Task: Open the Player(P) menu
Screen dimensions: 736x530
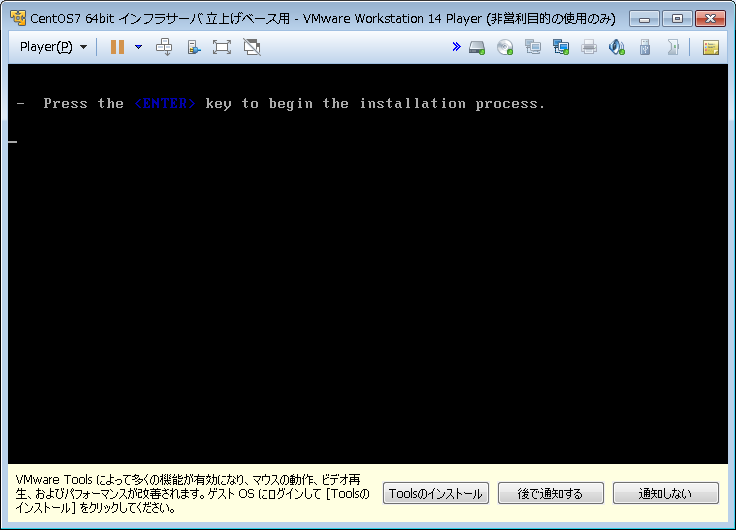Action: point(53,47)
